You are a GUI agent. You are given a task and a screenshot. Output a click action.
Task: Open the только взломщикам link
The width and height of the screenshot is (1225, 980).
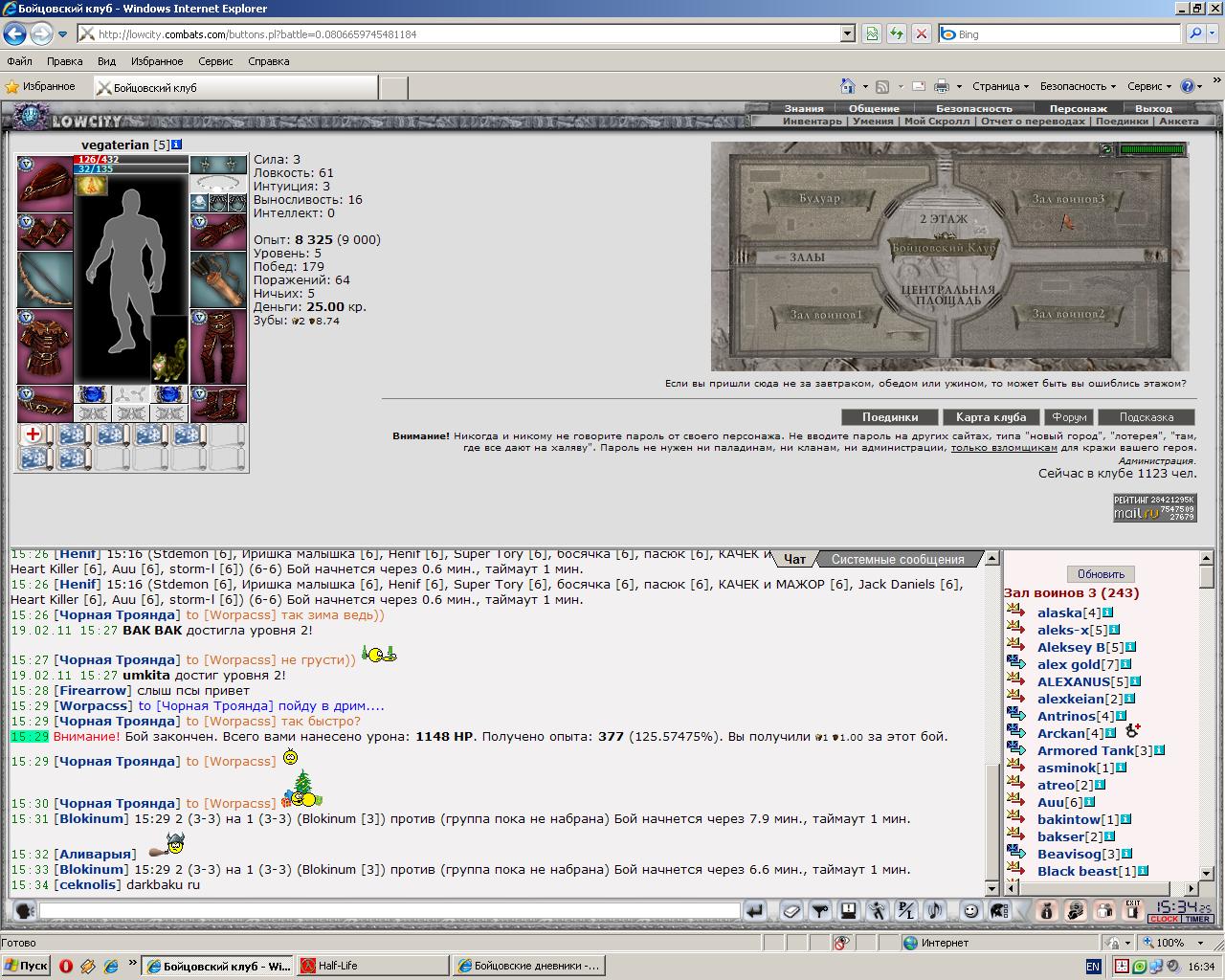tap(1004, 447)
